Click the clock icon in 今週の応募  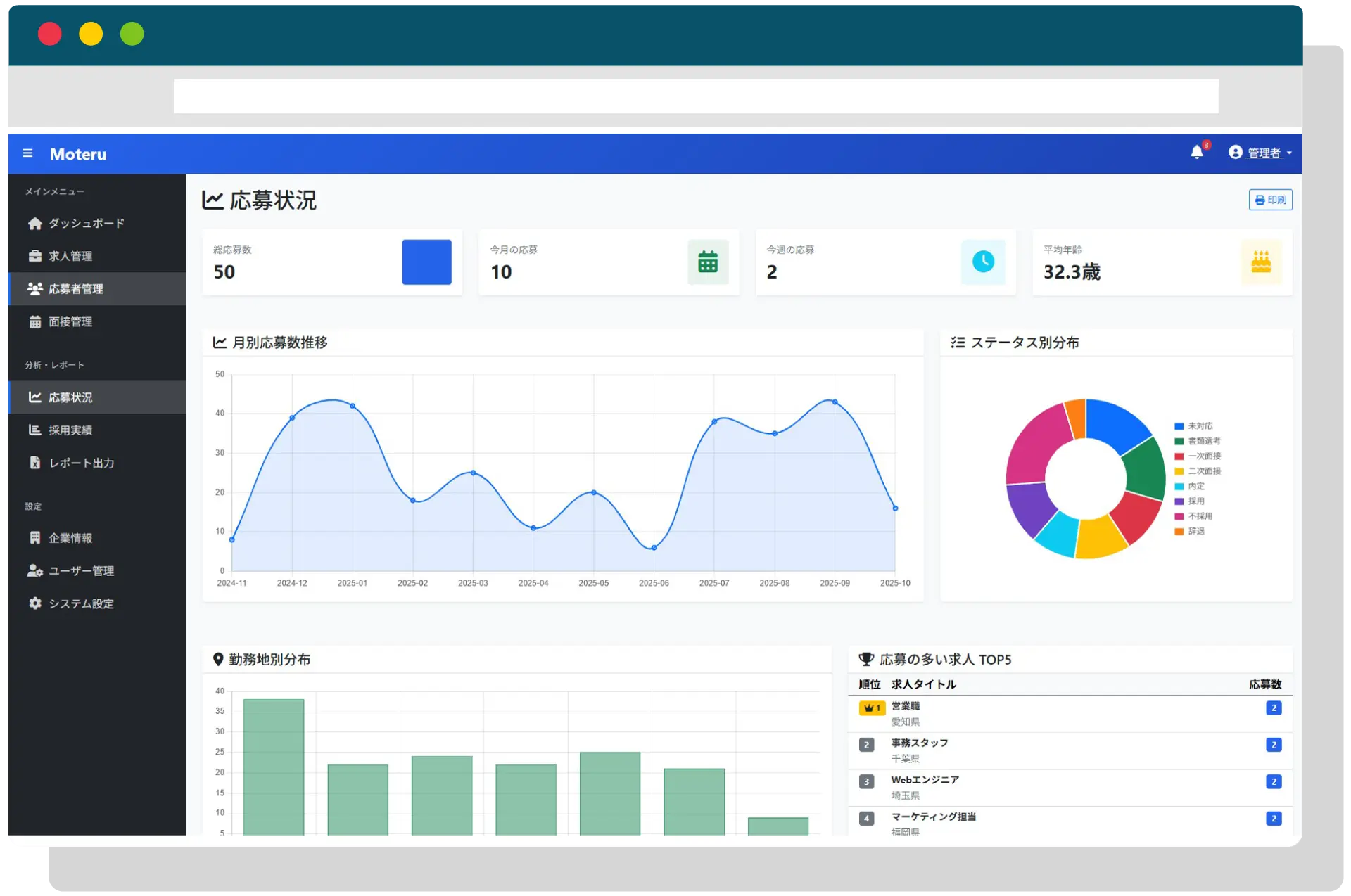click(983, 262)
